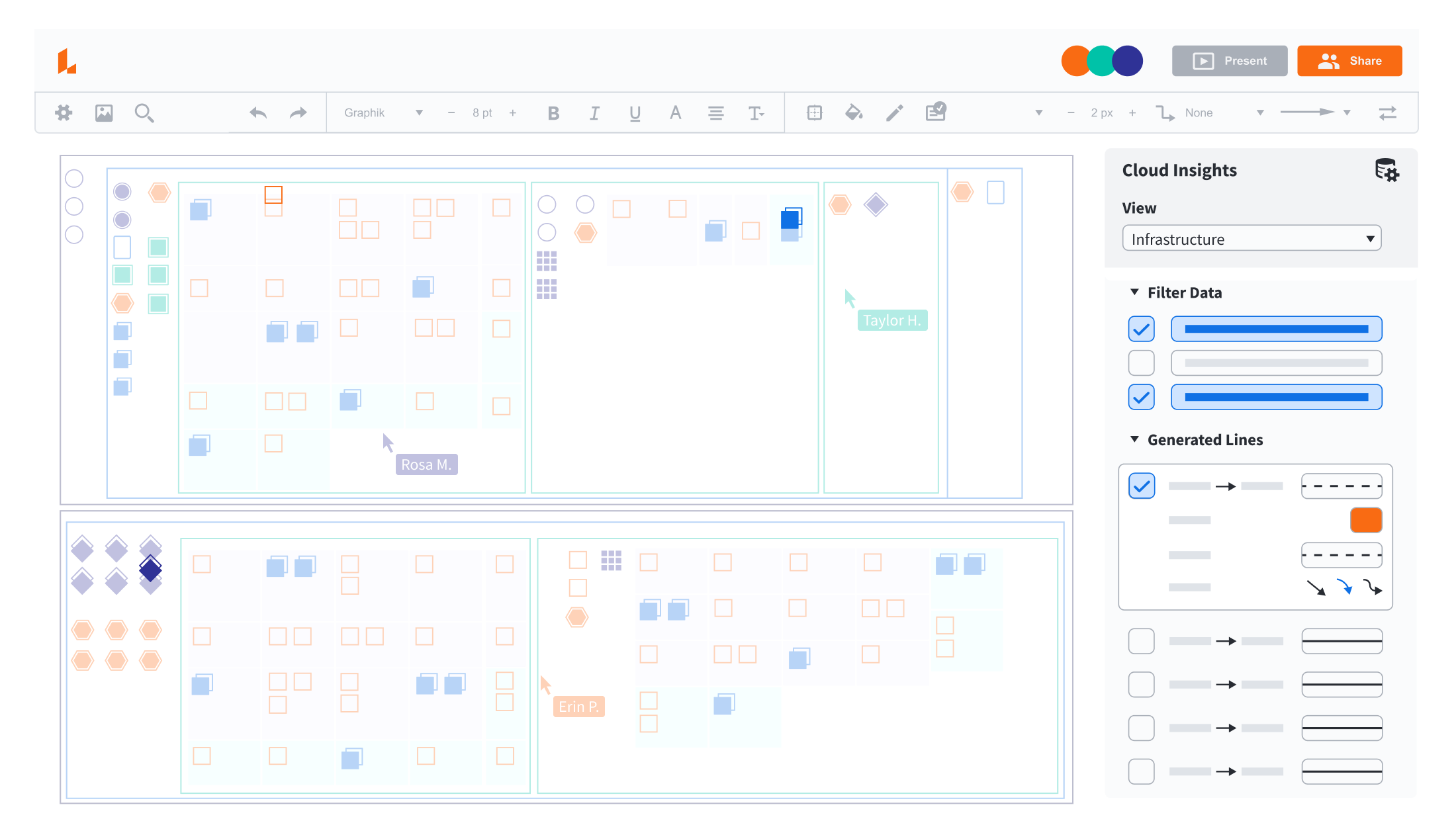Click the Share button
This screenshot has height=819, width=1456.
pos(1349,61)
